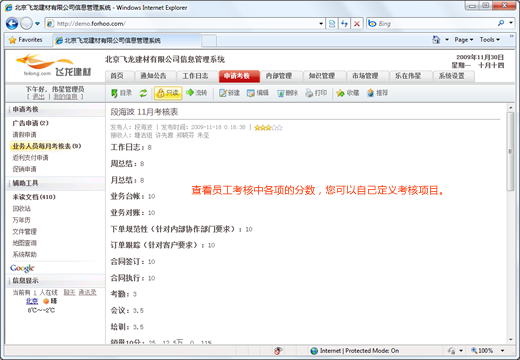Open the 100% zoom level dropdown arrow
The image size is (520, 360).
(502, 351)
